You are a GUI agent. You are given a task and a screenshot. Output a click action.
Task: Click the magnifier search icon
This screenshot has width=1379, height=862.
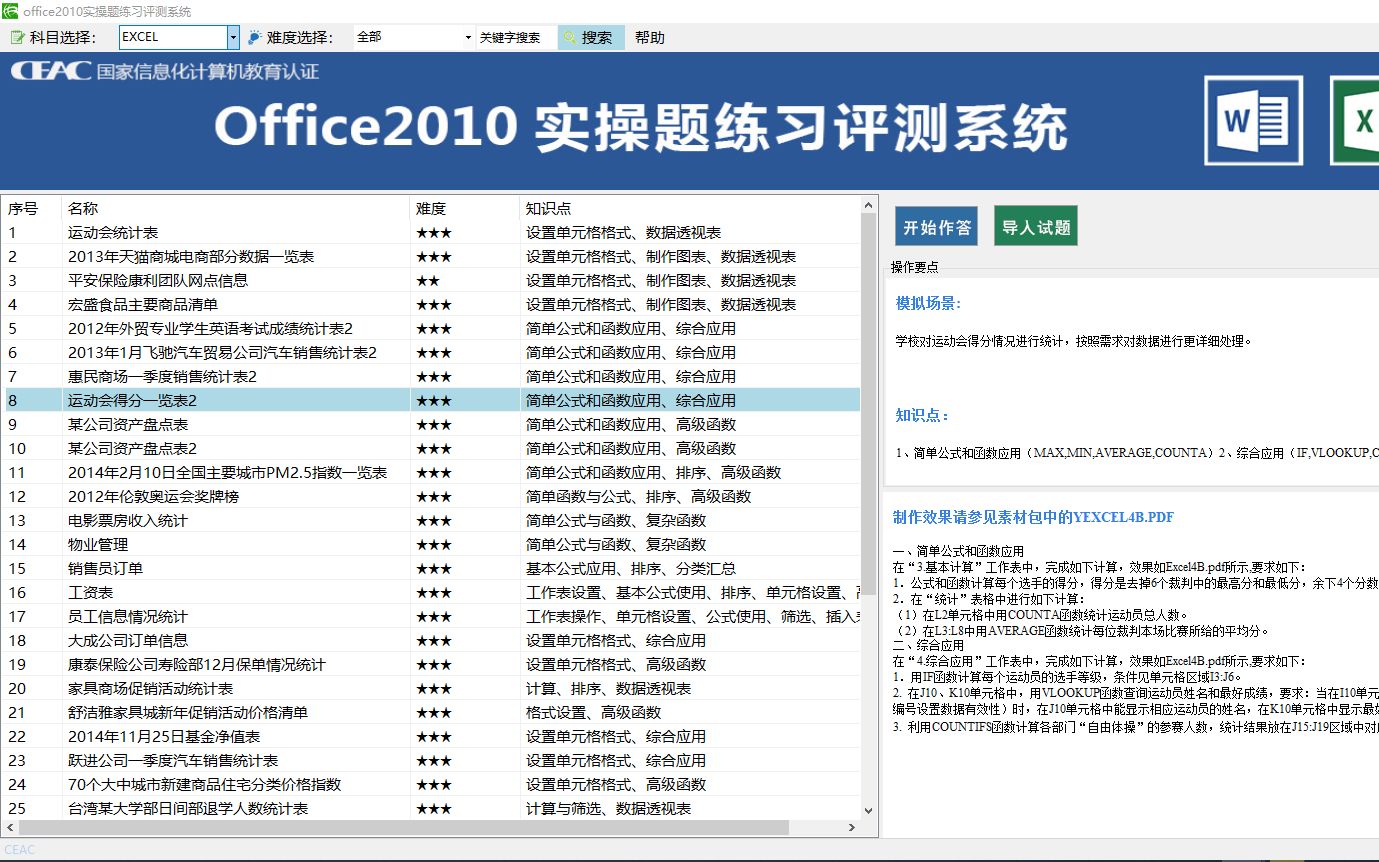tap(570, 37)
